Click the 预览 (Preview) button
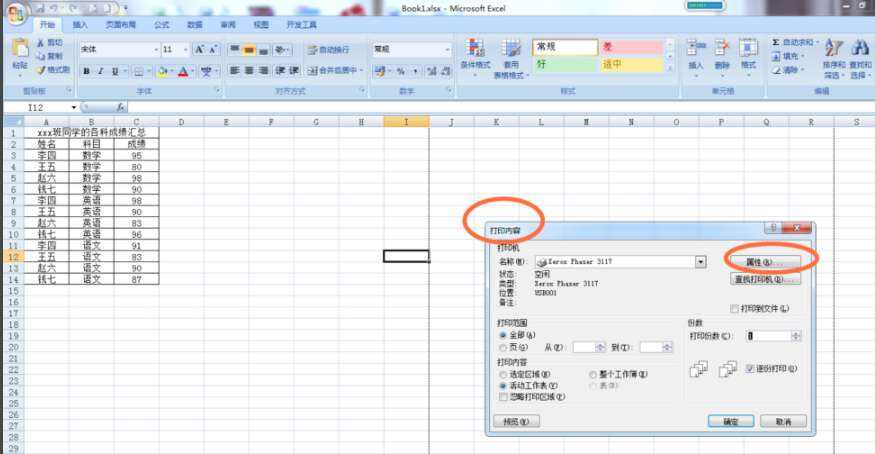The height and width of the screenshot is (454, 875). click(x=516, y=422)
